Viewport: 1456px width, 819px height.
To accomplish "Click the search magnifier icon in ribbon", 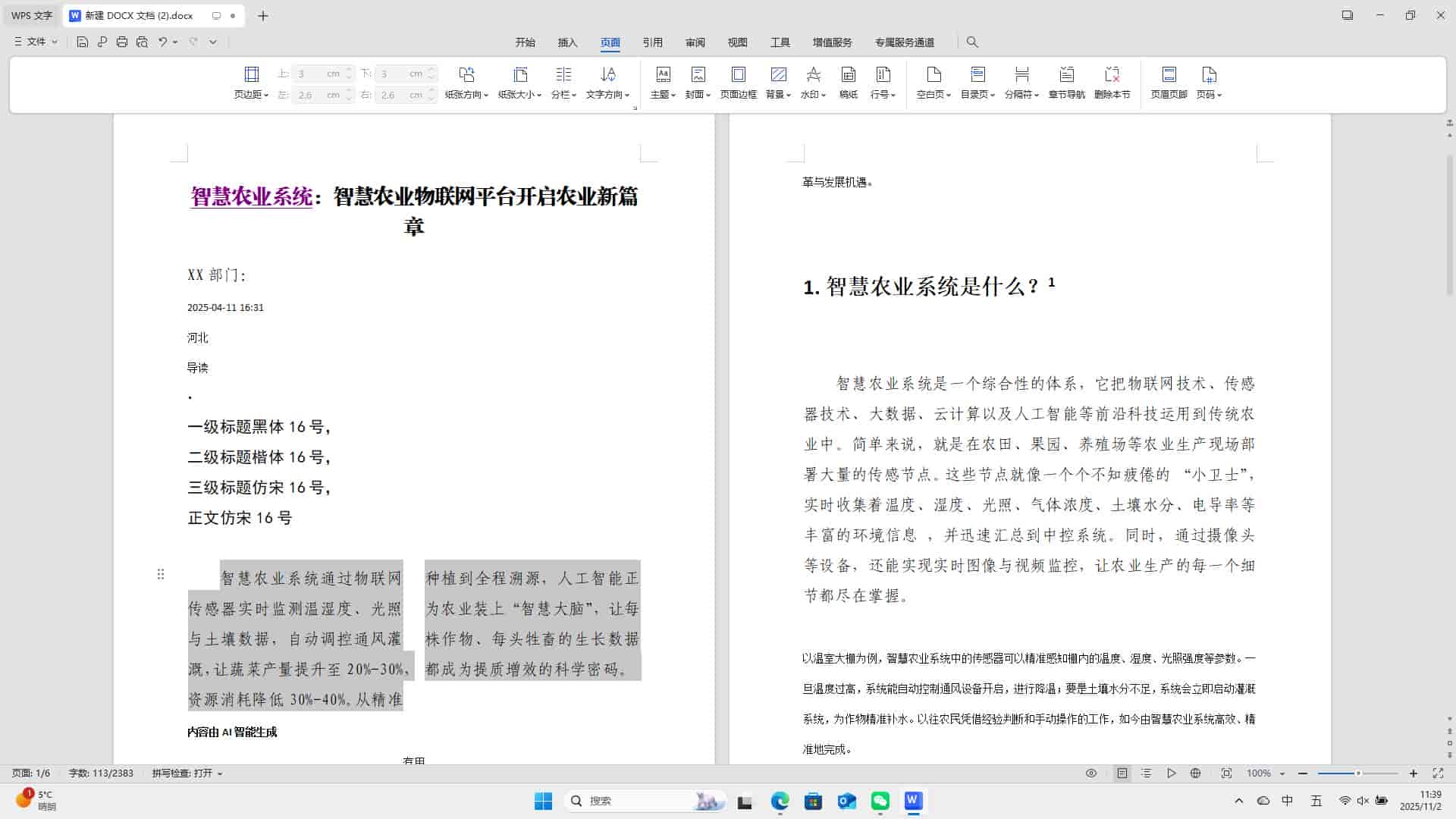I will (x=972, y=42).
